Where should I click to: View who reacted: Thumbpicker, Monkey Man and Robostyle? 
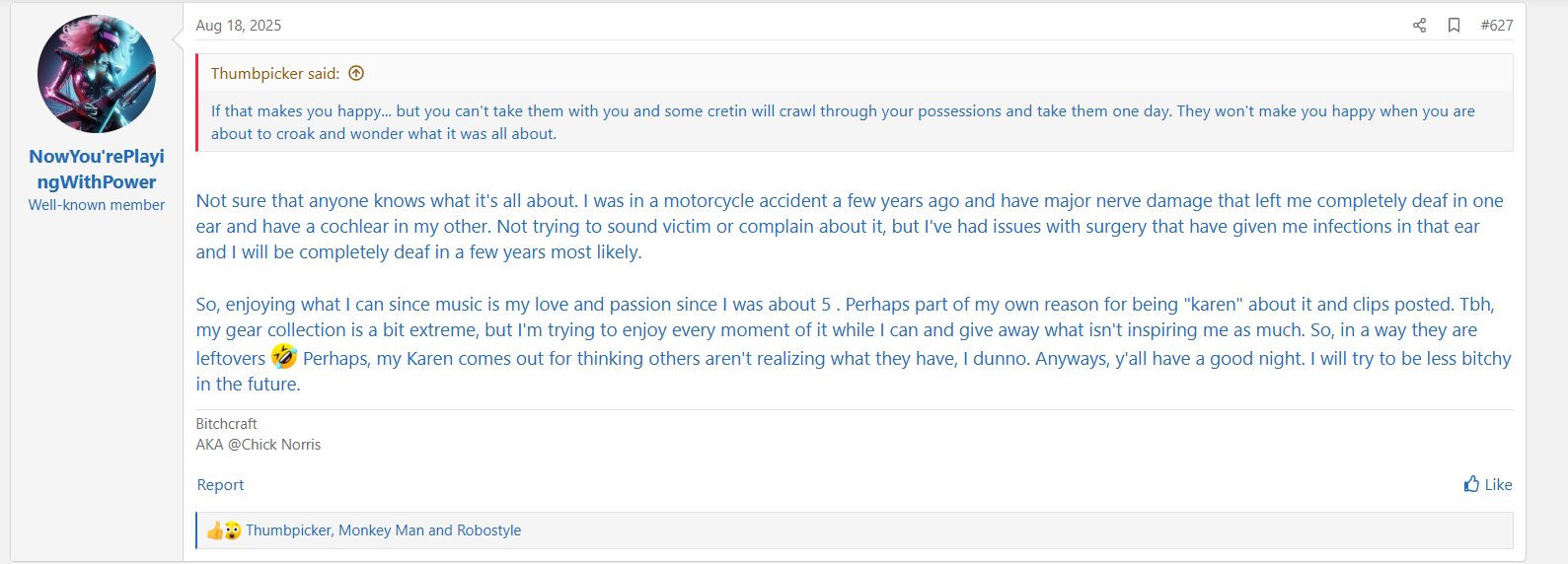tap(383, 530)
